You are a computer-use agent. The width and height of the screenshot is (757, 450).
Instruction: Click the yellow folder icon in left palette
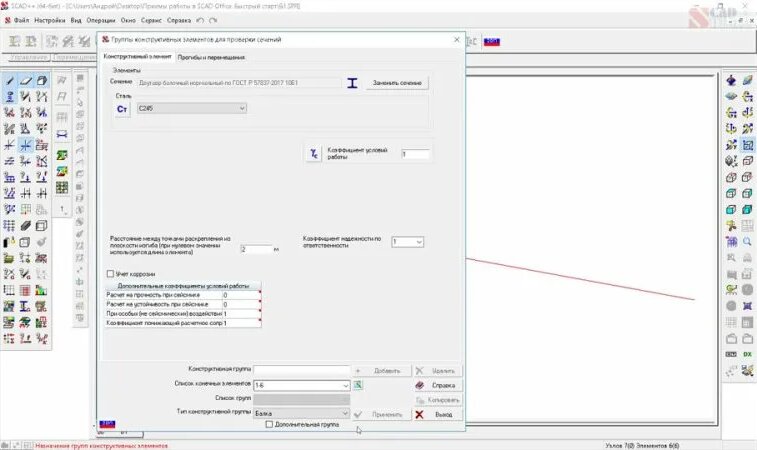tap(9, 258)
